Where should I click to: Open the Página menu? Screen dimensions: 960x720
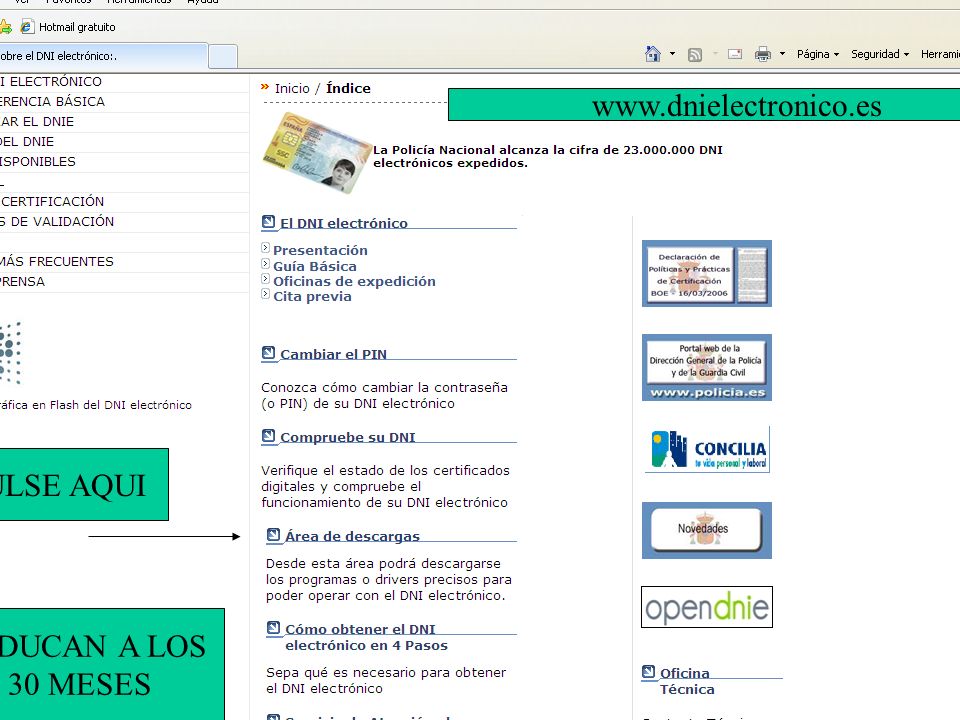[x=818, y=54]
